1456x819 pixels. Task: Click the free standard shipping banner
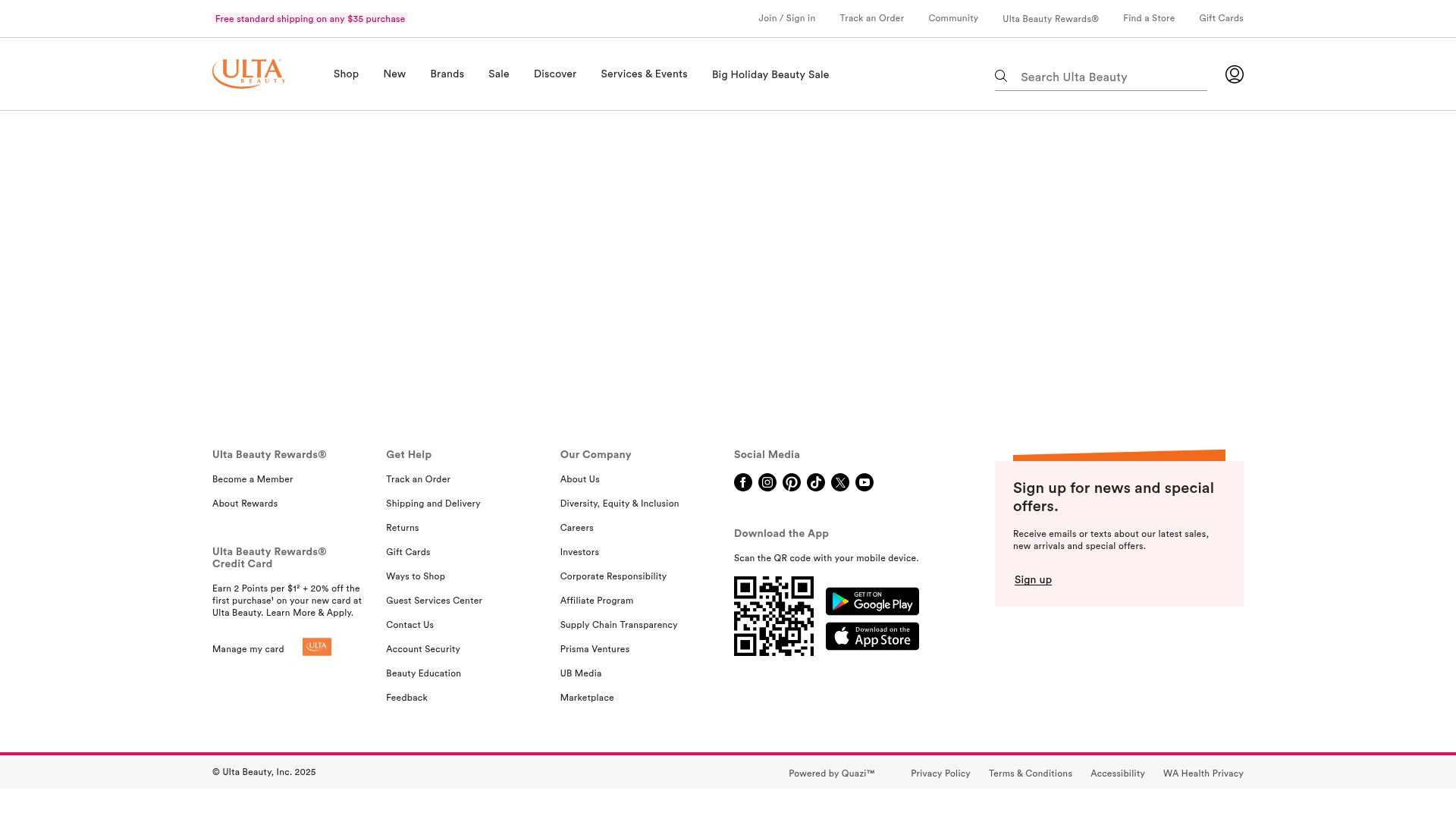(x=310, y=19)
